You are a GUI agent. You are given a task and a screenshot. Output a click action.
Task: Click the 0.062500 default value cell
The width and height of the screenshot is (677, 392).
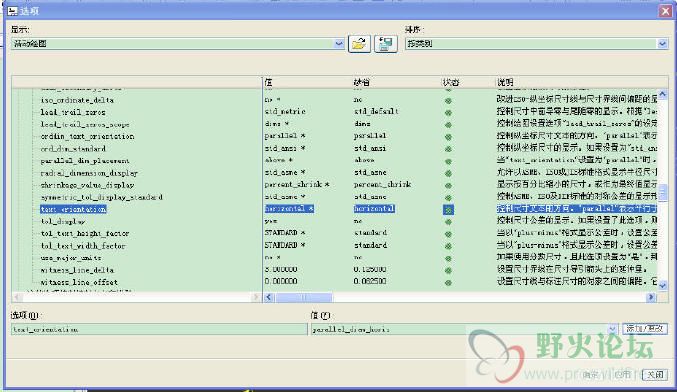tap(370, 281)
